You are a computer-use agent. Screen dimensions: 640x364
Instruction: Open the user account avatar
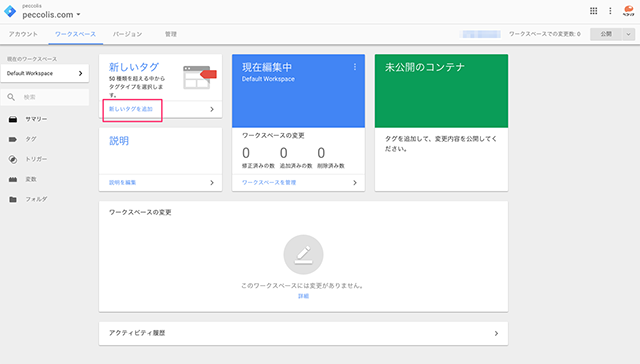[628, 11]
